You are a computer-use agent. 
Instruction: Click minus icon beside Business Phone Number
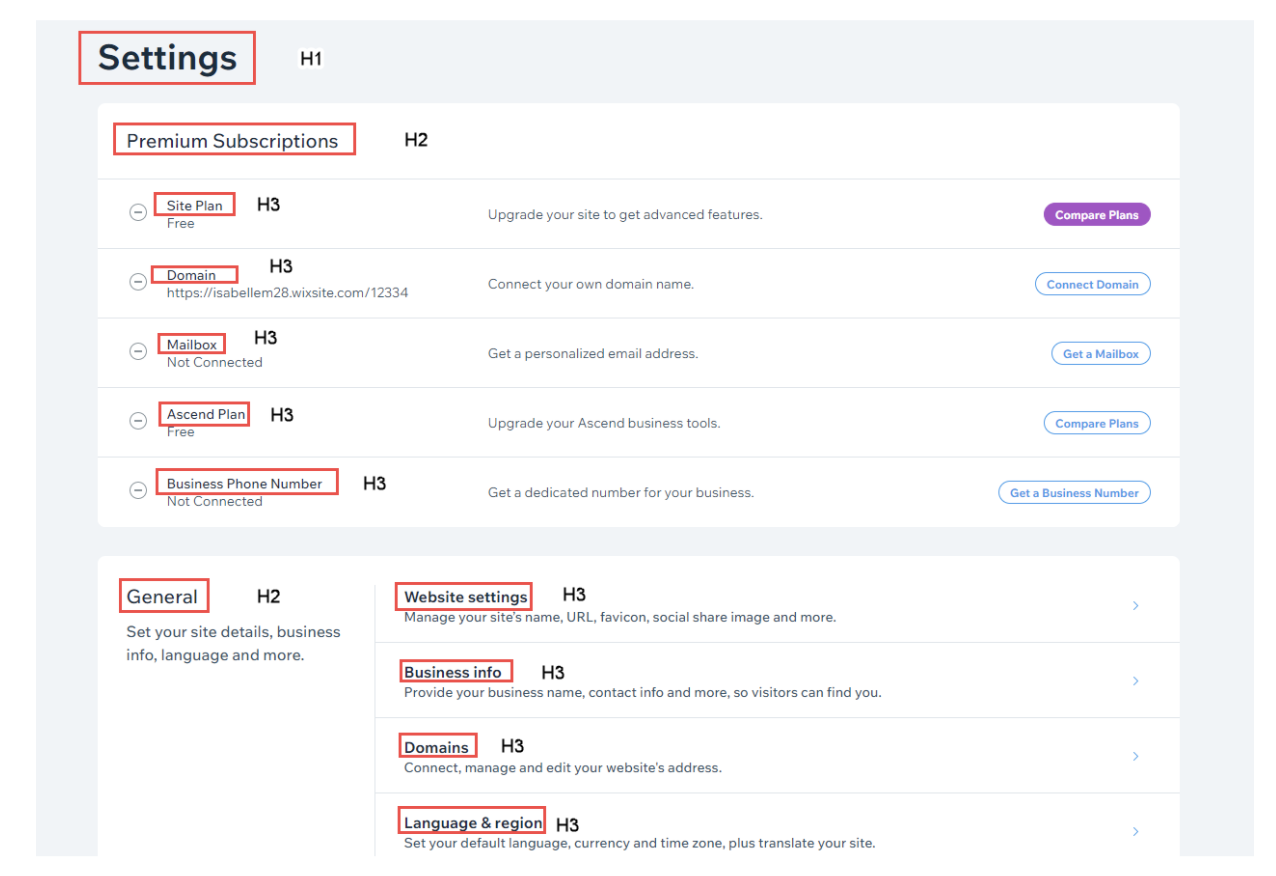[x=138, y=491]
